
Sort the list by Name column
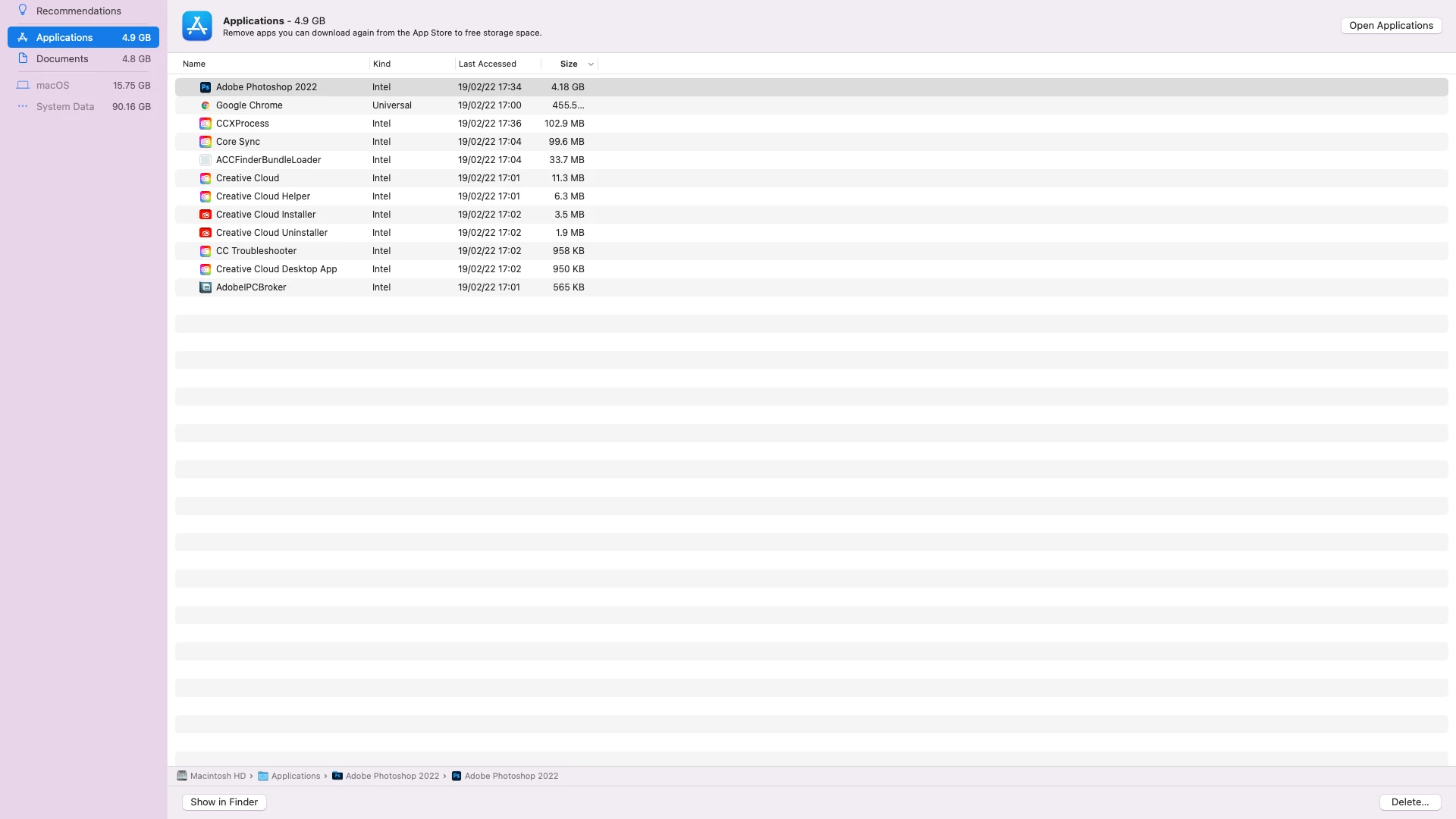point(194,64)
